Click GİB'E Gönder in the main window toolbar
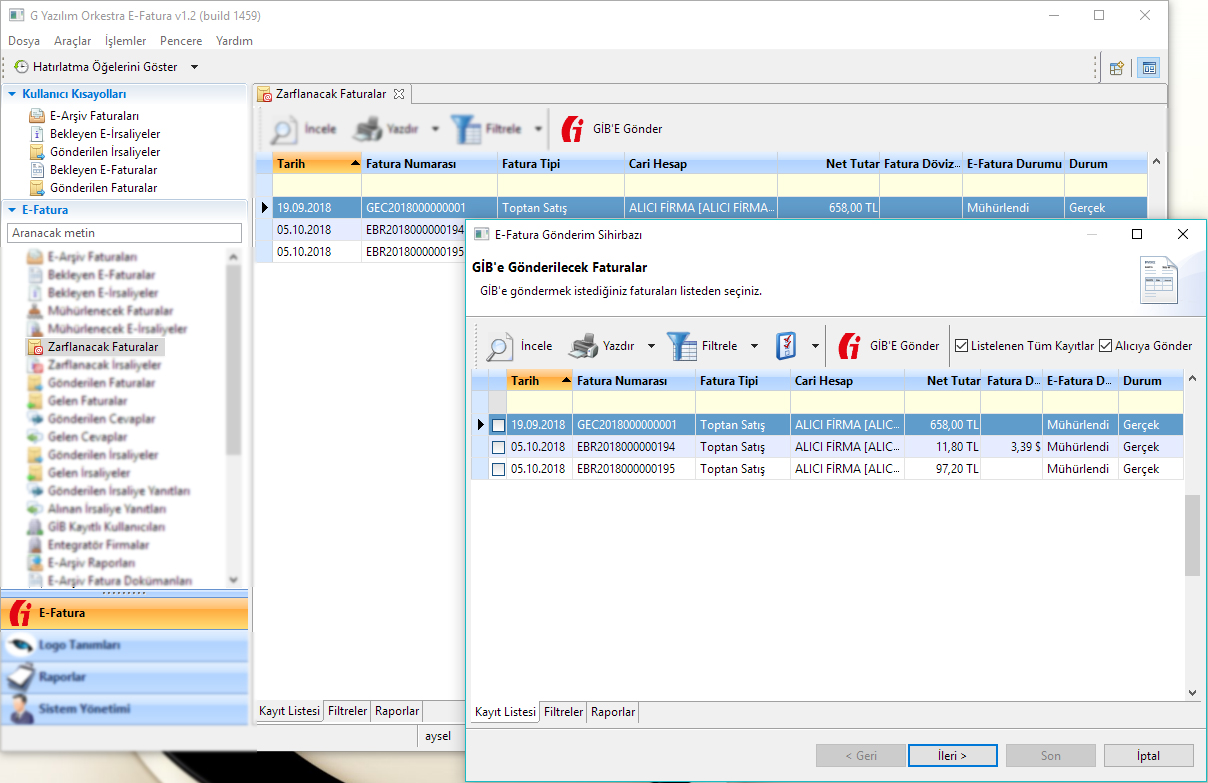Viewport: 1208px width, 783px height. pyautogui.click(x=612, y=129)
